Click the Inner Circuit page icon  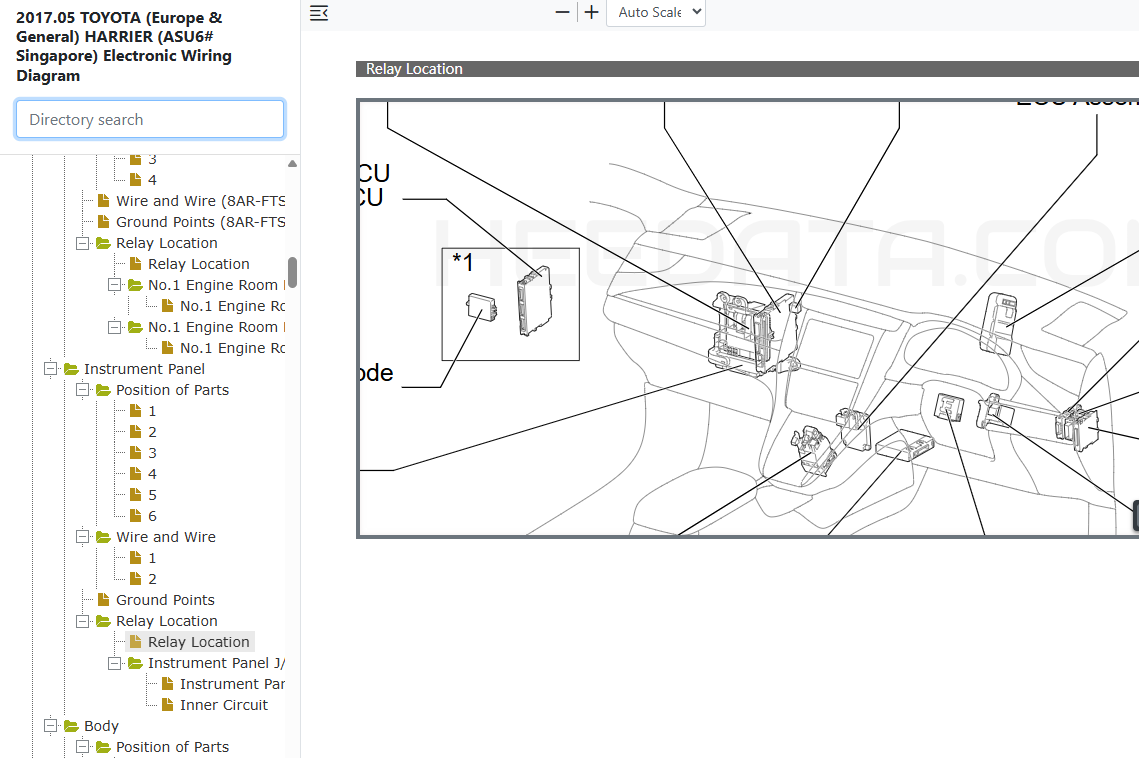tap(168, 705)
